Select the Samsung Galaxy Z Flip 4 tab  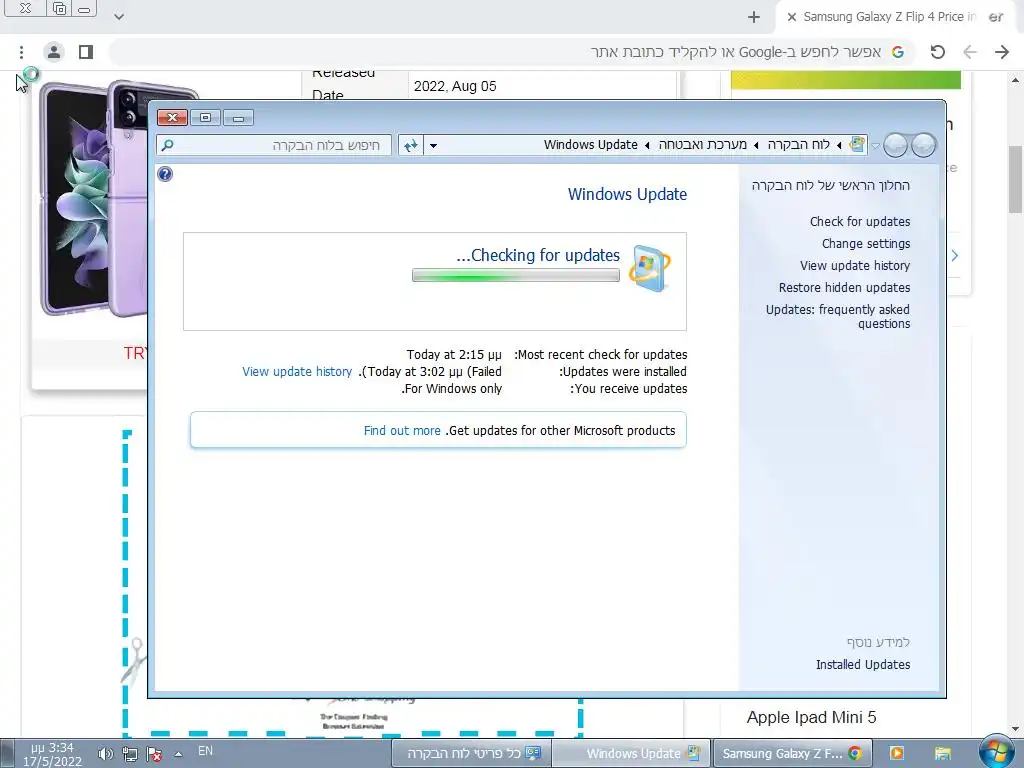(895, 17)
